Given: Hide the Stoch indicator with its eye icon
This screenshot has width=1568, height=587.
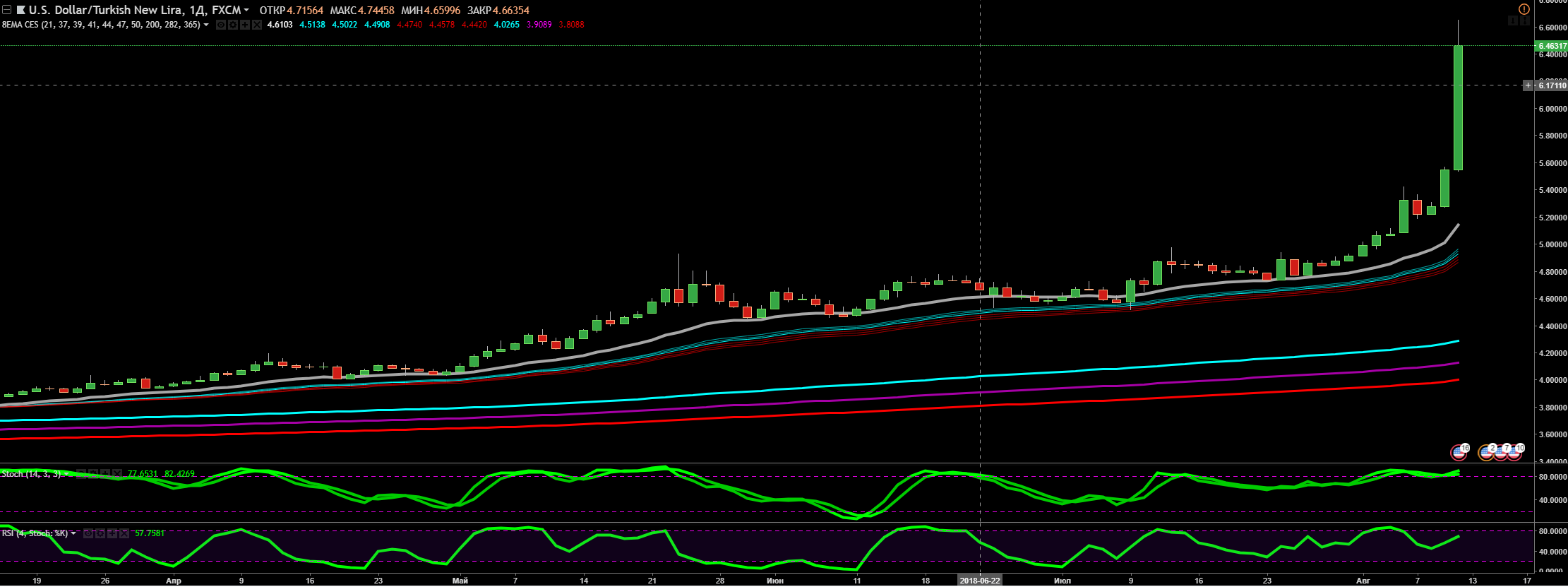Looking at the screenshot, I should tap(80, 473).
